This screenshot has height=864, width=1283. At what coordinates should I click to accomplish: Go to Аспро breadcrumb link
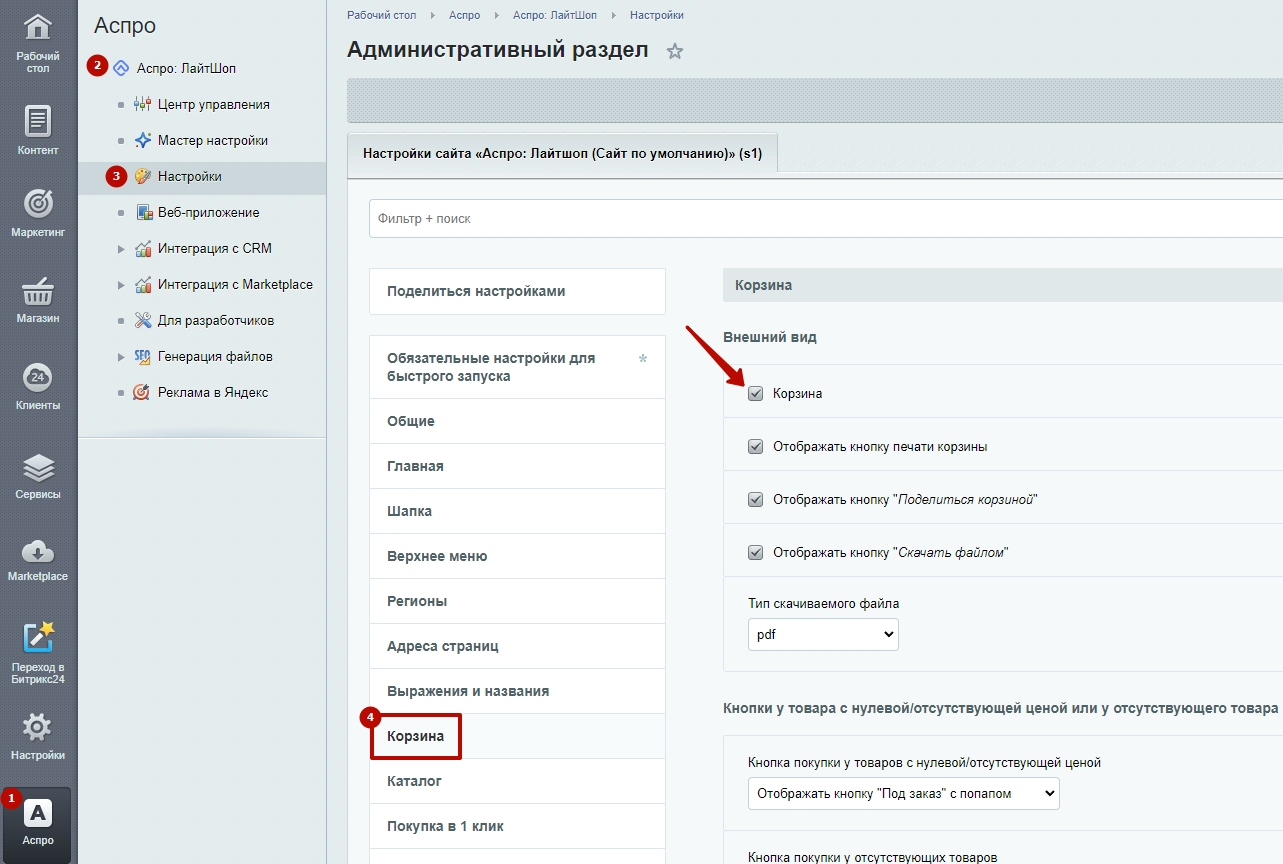pos(464,15)
